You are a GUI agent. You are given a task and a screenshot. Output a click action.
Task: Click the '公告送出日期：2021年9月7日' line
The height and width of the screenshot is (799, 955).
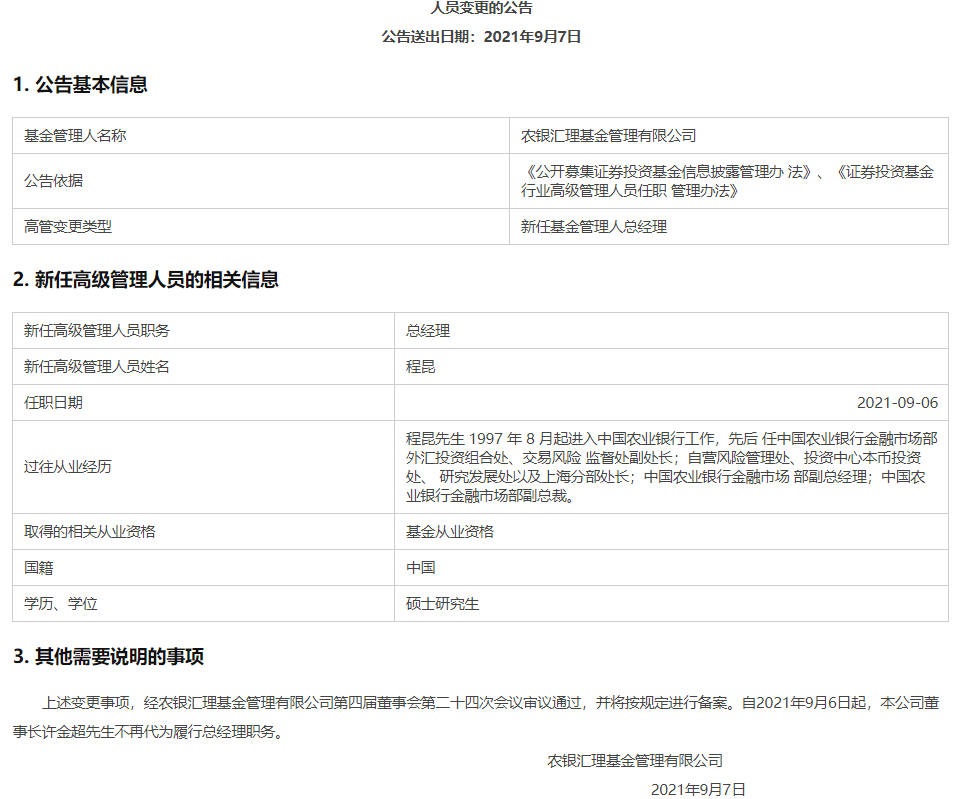pos(481,37)
